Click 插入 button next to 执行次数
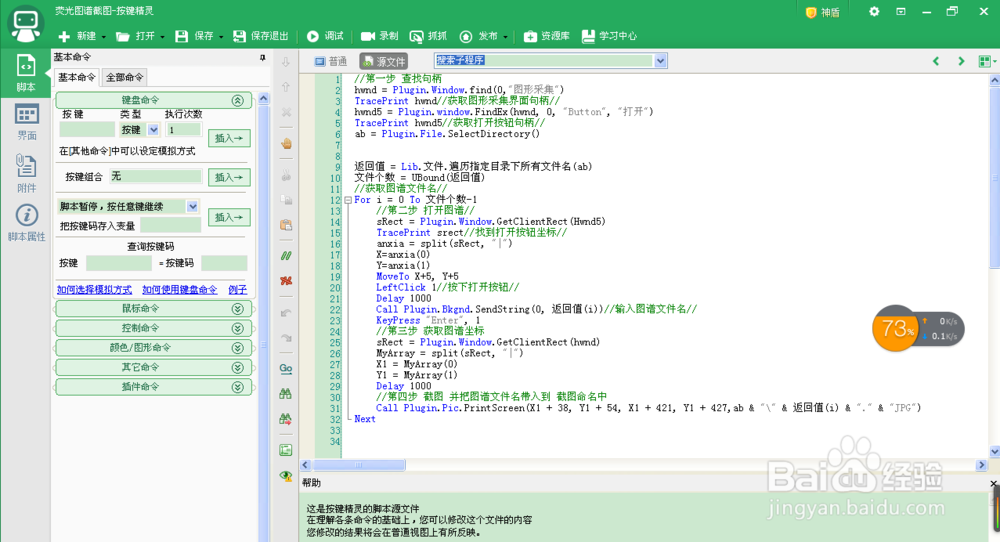Screen dimensions: 1000x542 (x=229, y=138)
